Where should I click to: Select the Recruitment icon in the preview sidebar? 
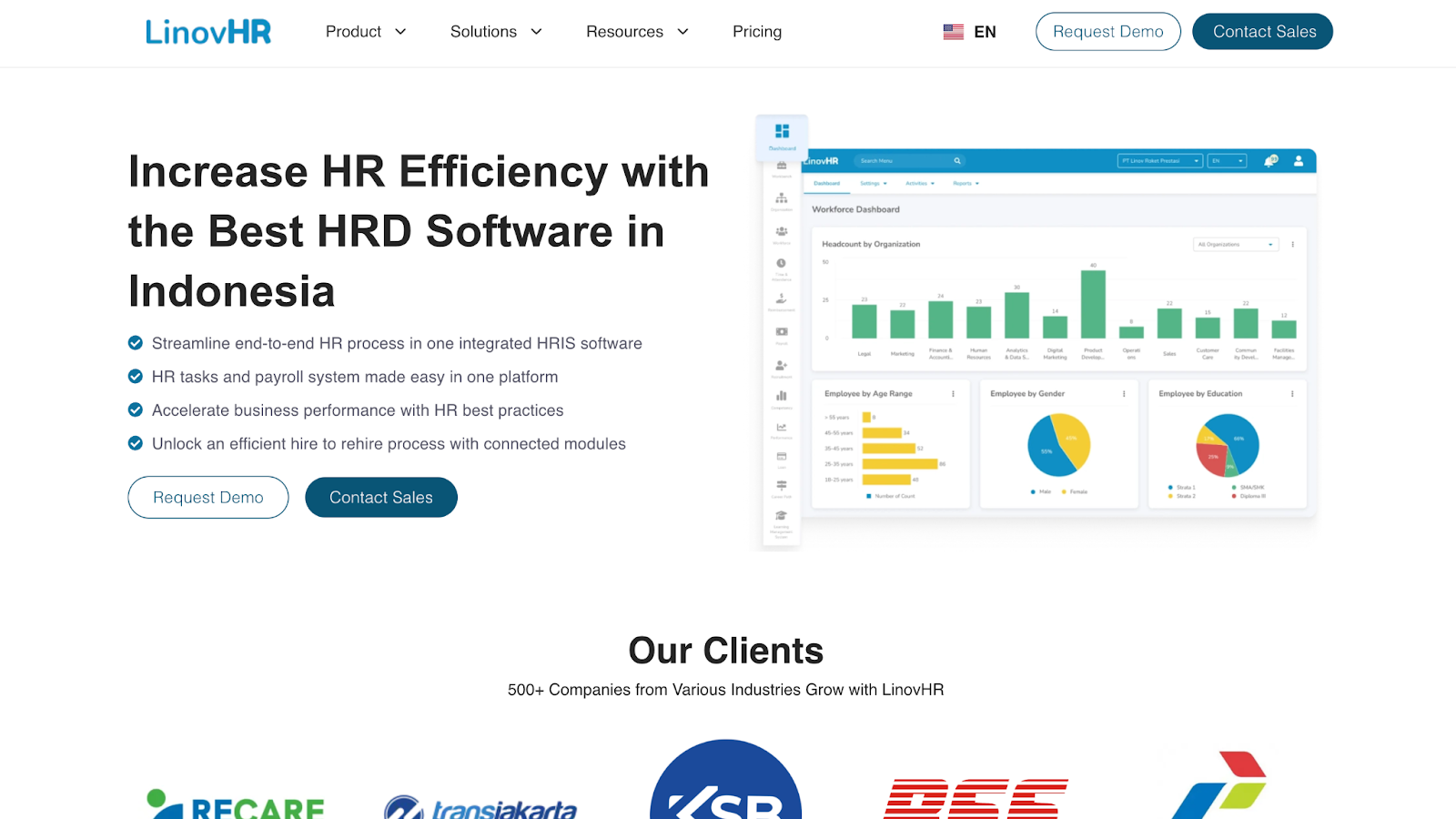(x=782, y=365)
